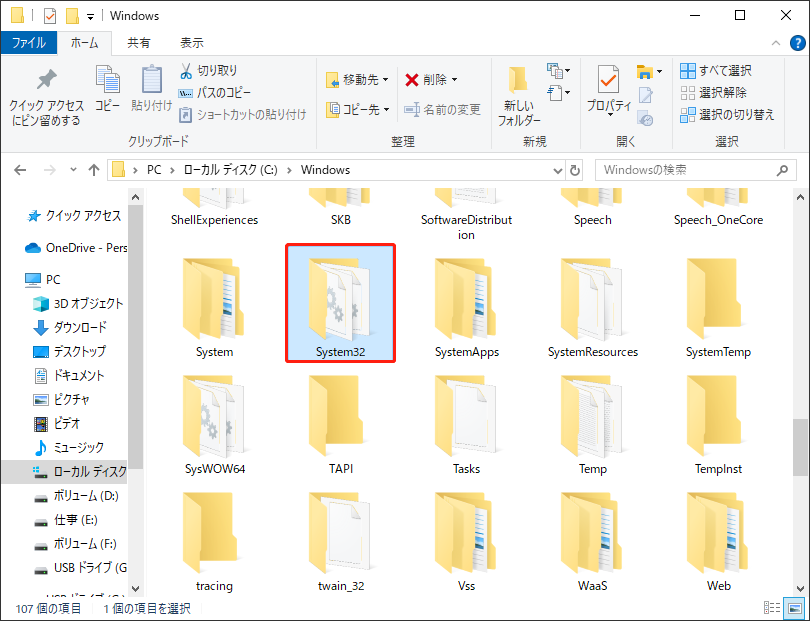
Task: Show recent locations dropdown arrow
Action: pos(73,170)
